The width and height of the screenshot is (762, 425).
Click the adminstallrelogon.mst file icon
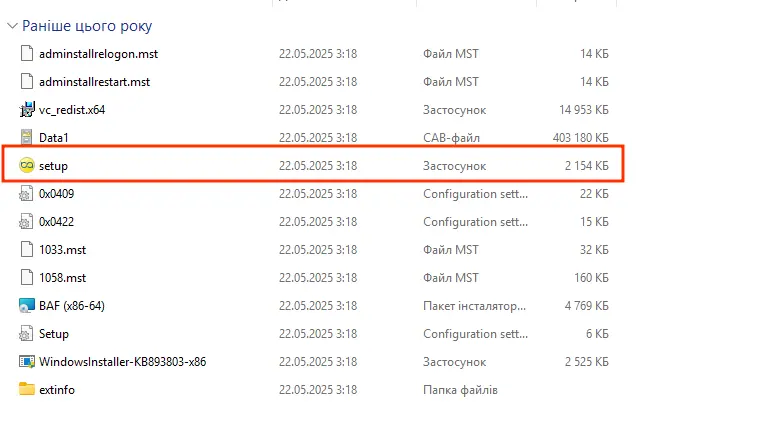pyautogui.click(x=27, y=54)
